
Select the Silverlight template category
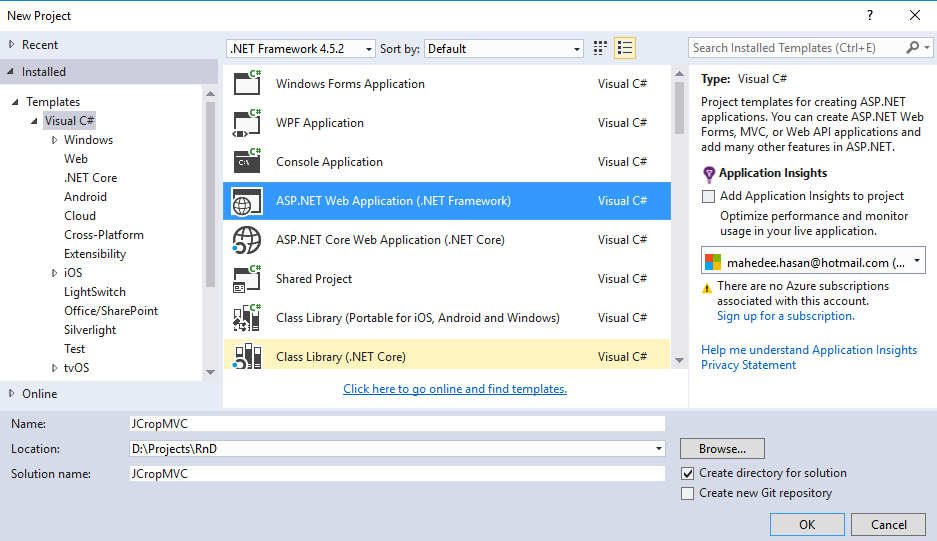90,330
